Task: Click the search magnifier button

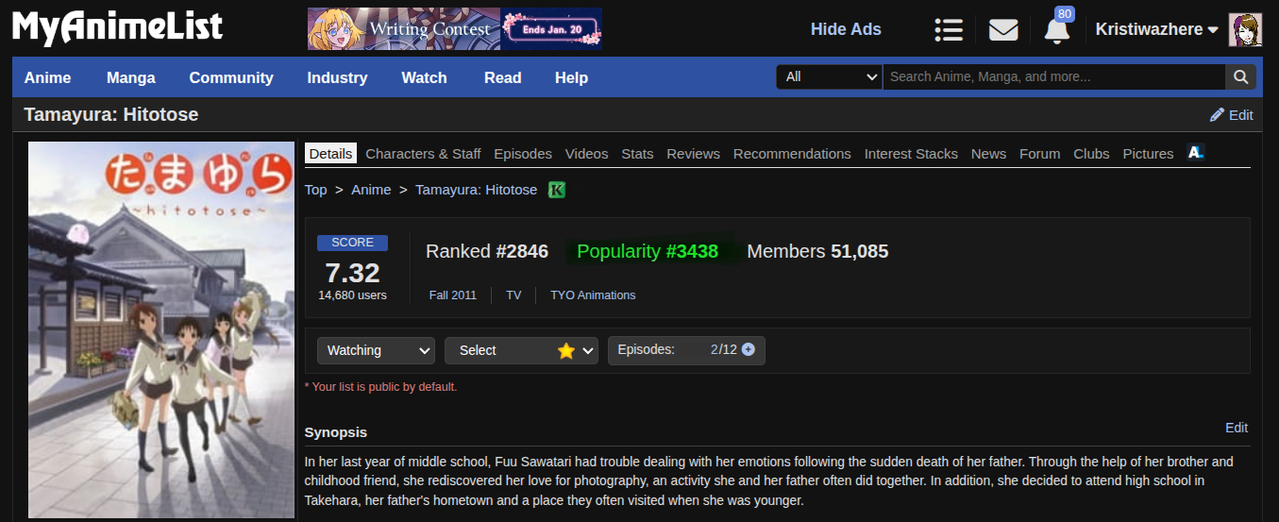Action: click(x=1240, y=77)
